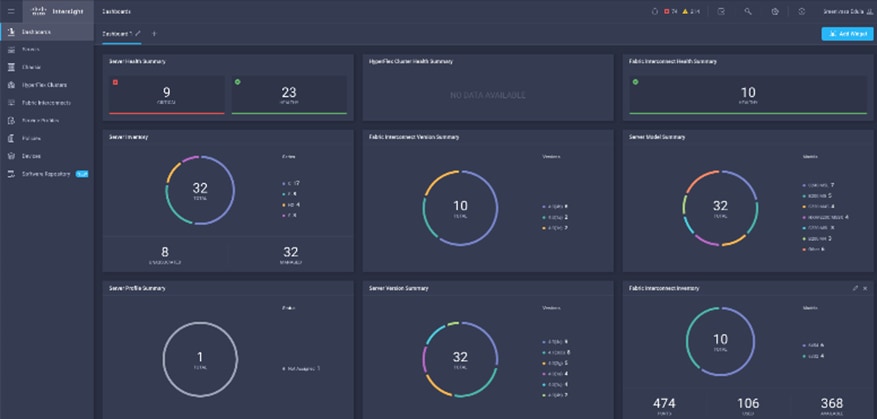Click the red critical alarms counter
This screenshot has height=419, width=877.
(671, 11)
